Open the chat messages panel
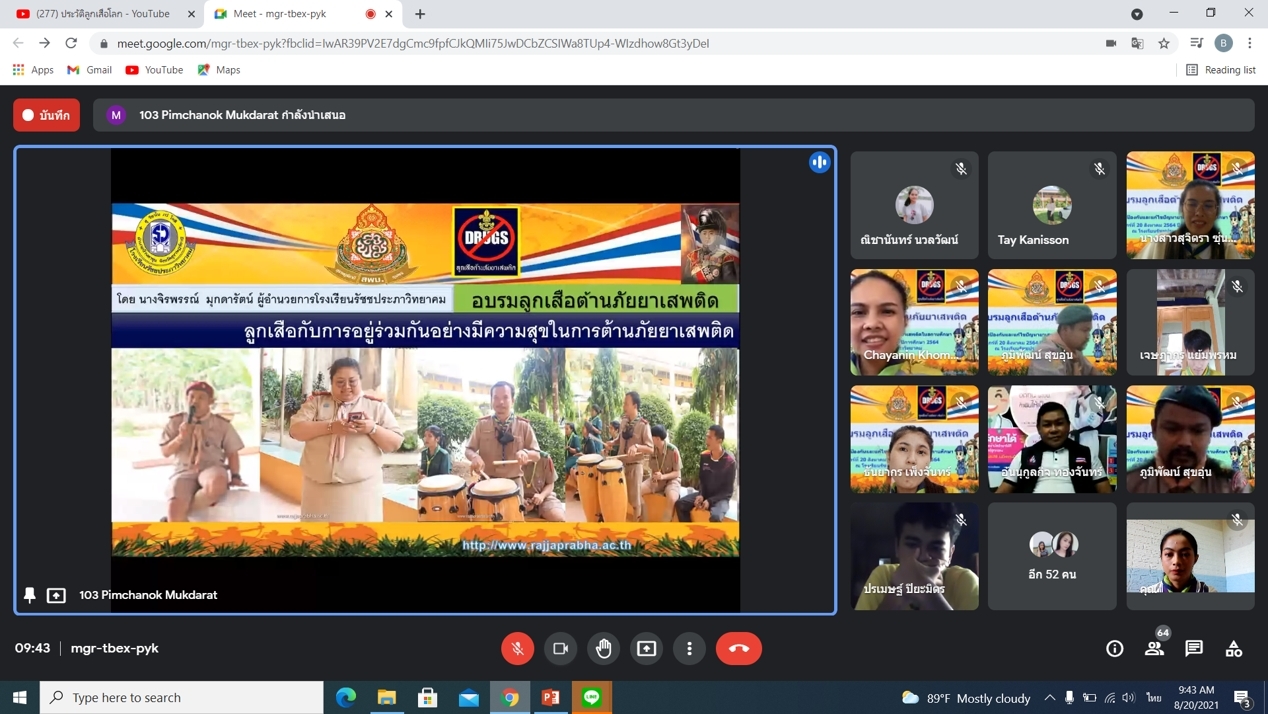 point(1194,648)
